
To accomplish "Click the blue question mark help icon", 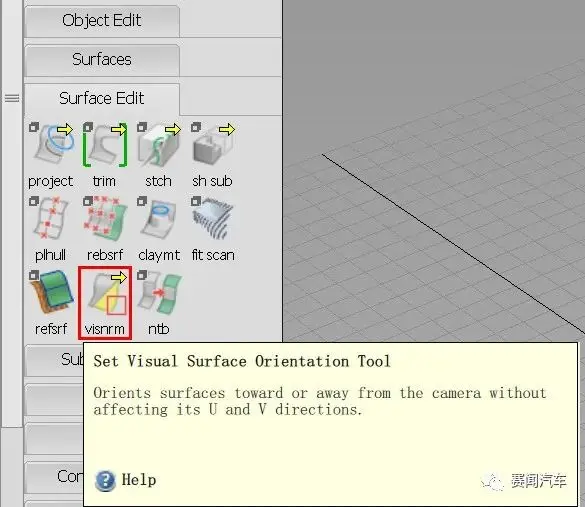I will [105, 481].
